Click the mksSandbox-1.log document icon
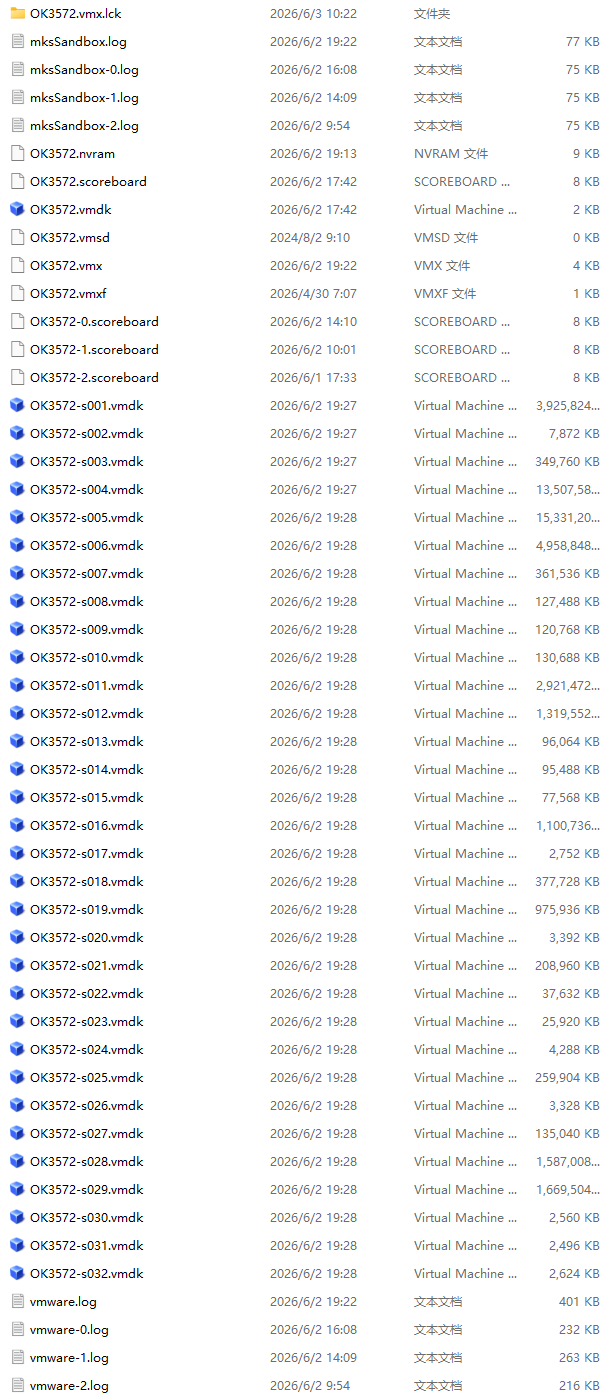This screenshot has width=616, height=1400. click(x=17, y=98)
